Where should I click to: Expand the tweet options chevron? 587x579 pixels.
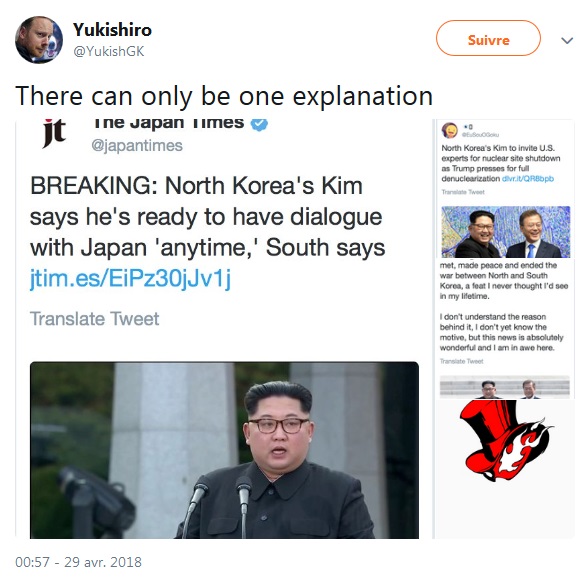tap(567, 40)
